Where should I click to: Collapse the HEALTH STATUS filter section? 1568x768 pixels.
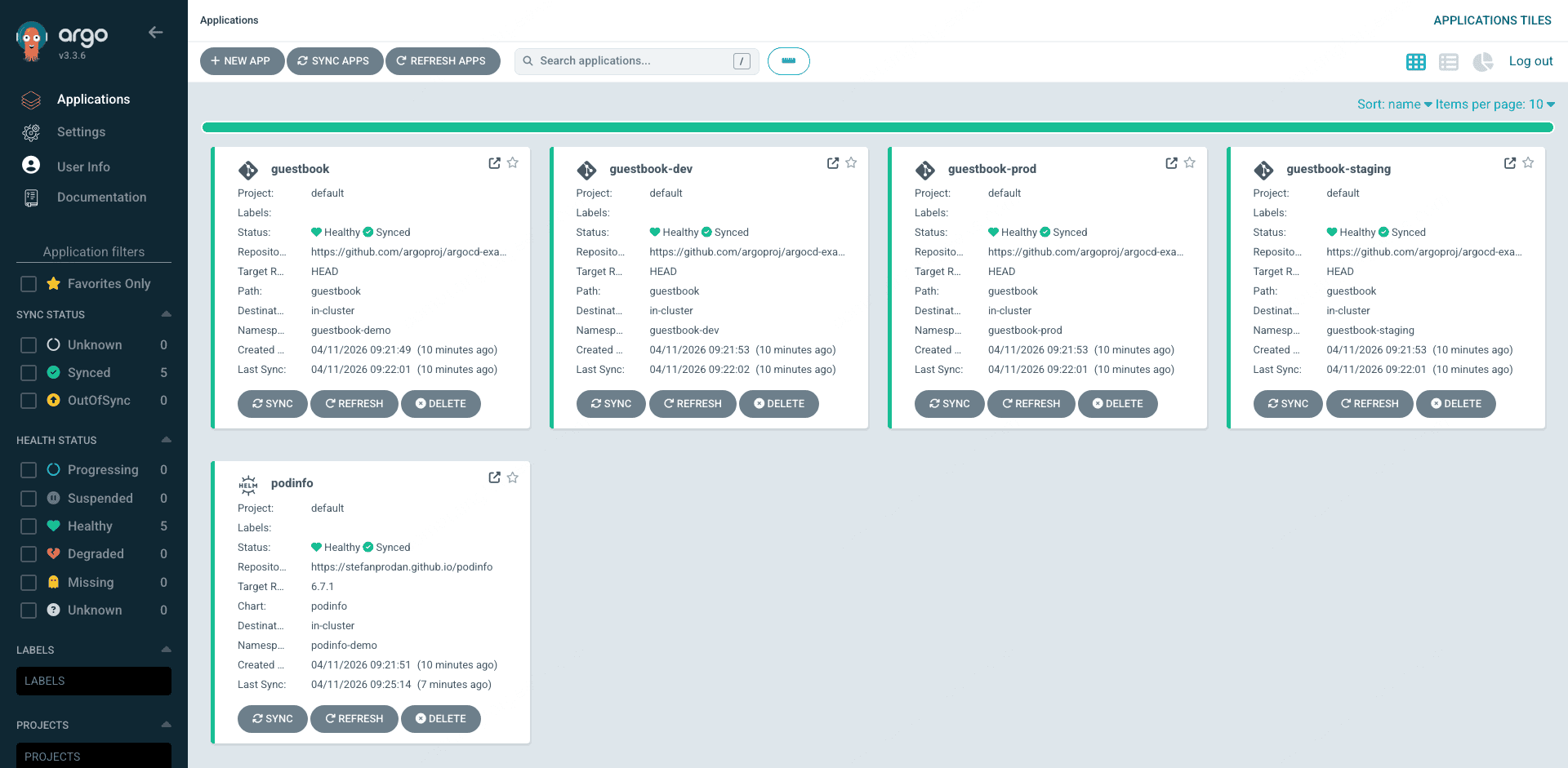[166, 440]
